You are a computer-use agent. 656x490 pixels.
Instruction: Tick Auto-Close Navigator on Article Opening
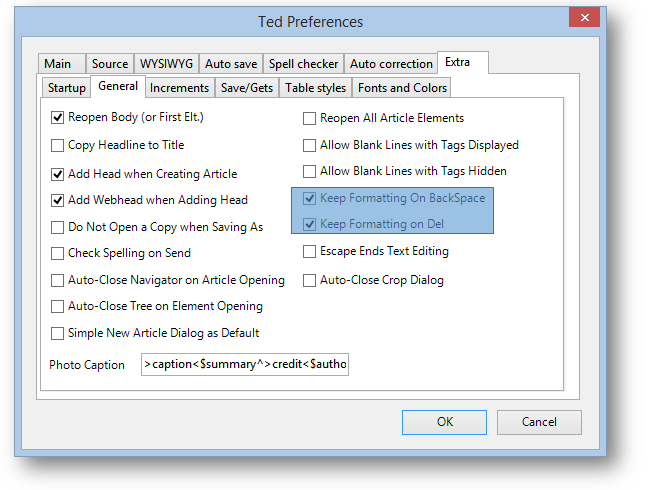point(57,280)
